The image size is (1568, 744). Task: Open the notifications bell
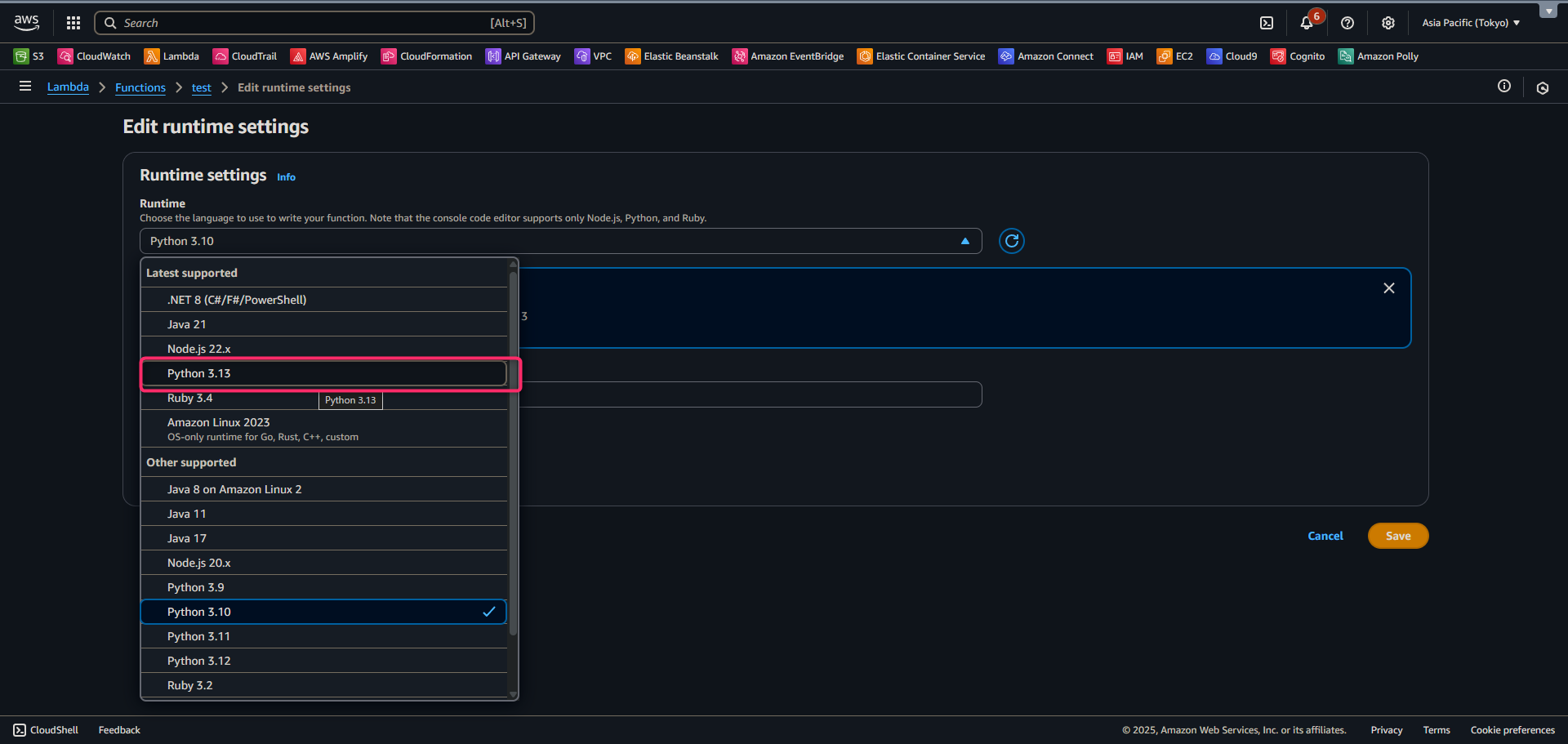pos(1306,23)
